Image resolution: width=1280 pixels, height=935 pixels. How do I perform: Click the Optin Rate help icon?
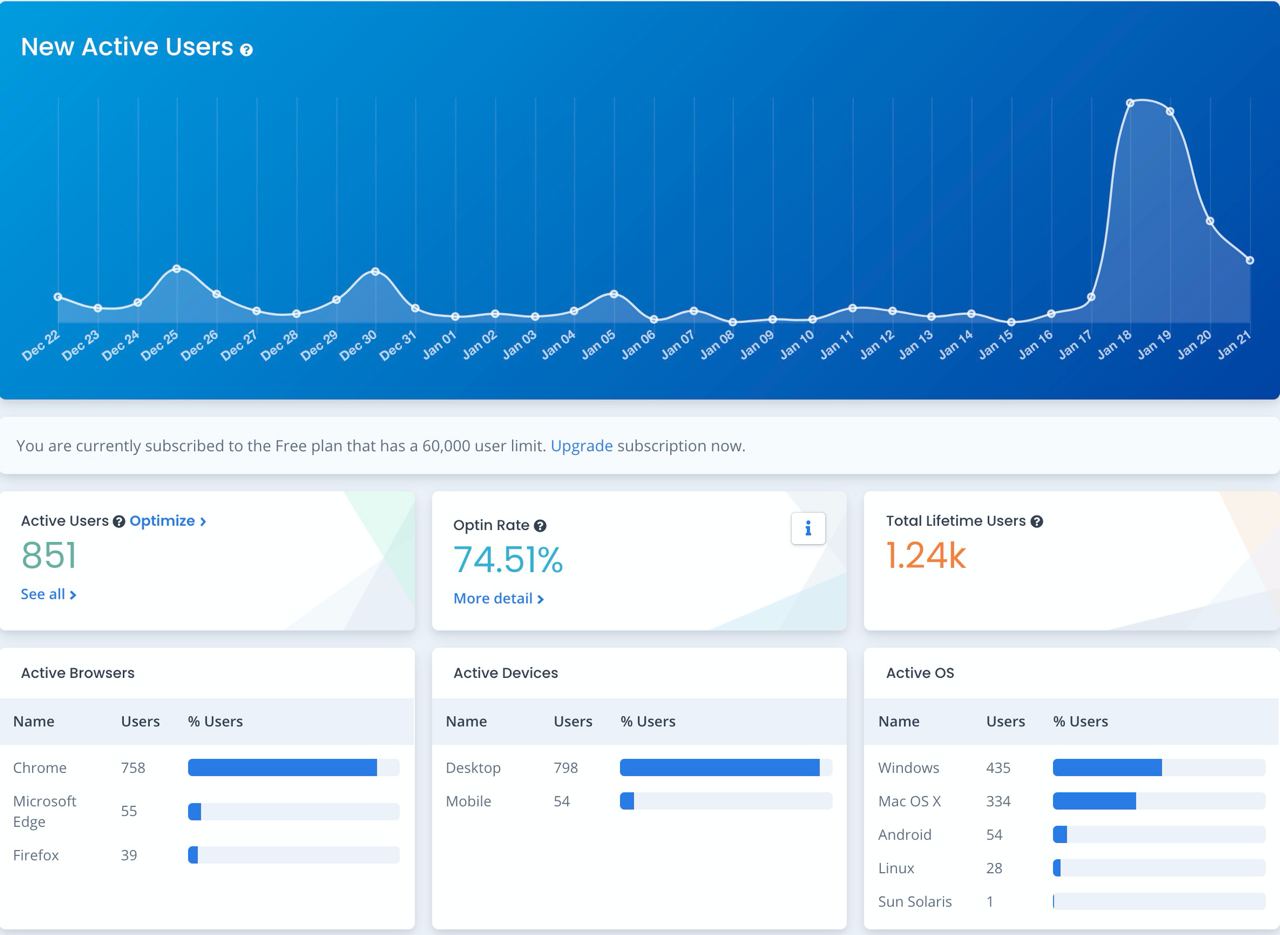540,526
